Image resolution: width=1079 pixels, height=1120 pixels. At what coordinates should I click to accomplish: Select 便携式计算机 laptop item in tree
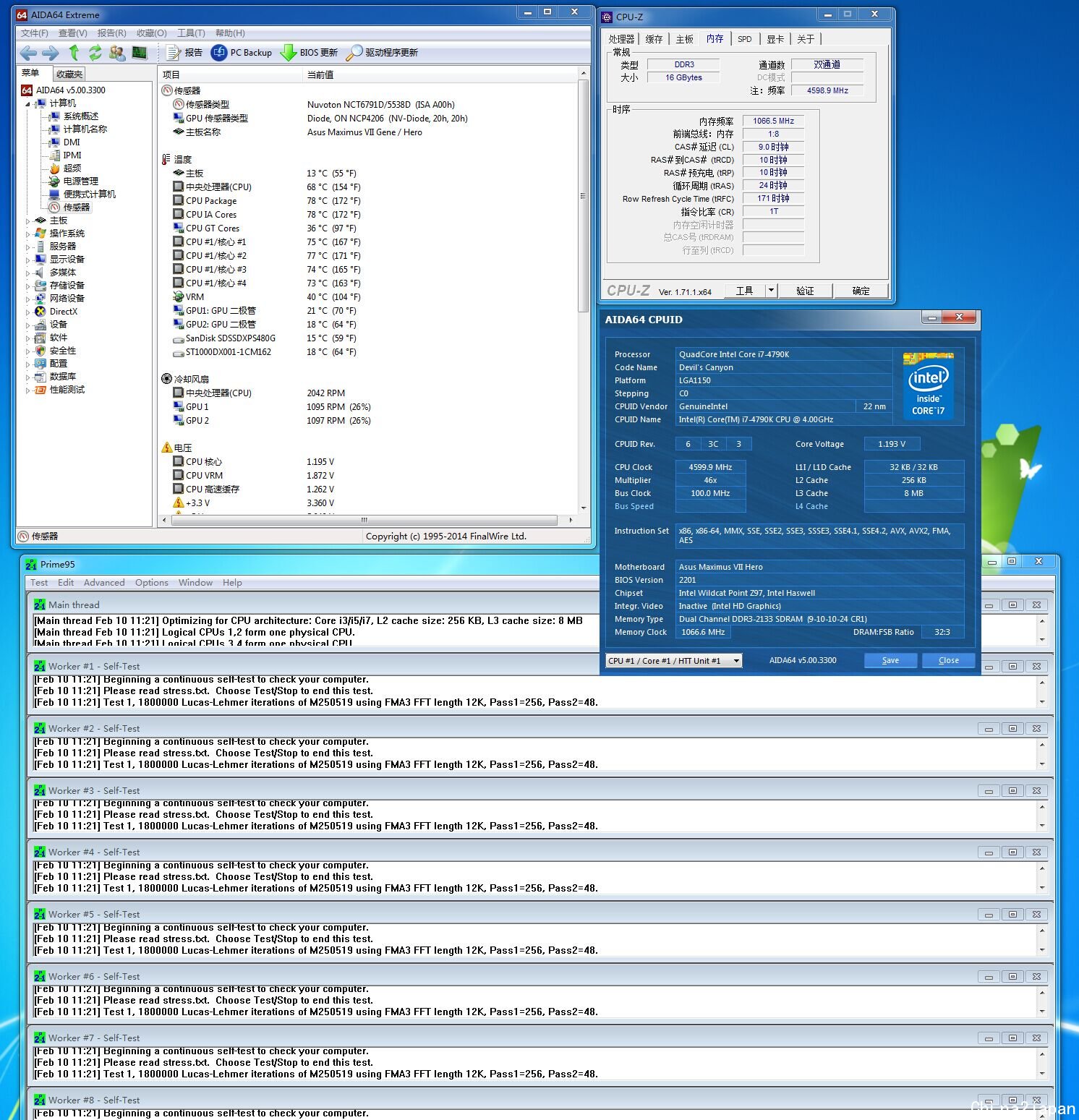point(82,194)
